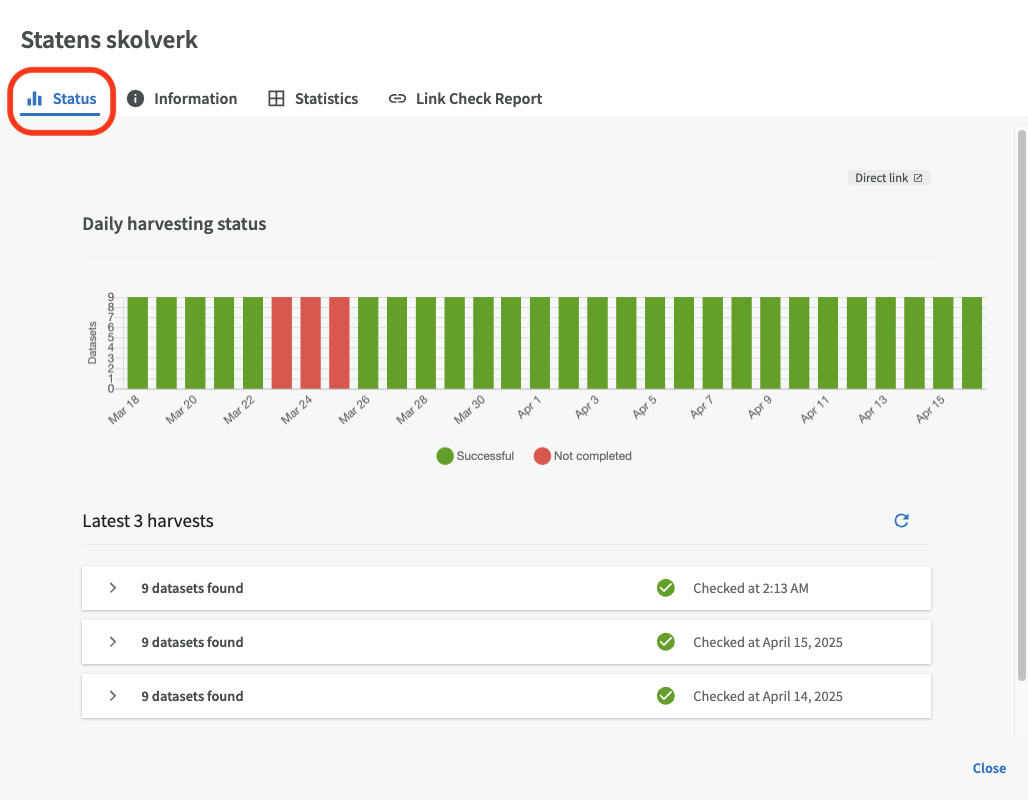Open the Statistics tab
This screenshot has height=800, width=1028.
[x=313, y=99]
